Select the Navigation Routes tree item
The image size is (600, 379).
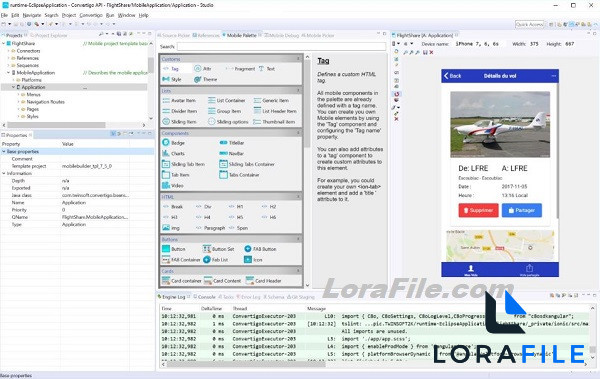(46, 102)
